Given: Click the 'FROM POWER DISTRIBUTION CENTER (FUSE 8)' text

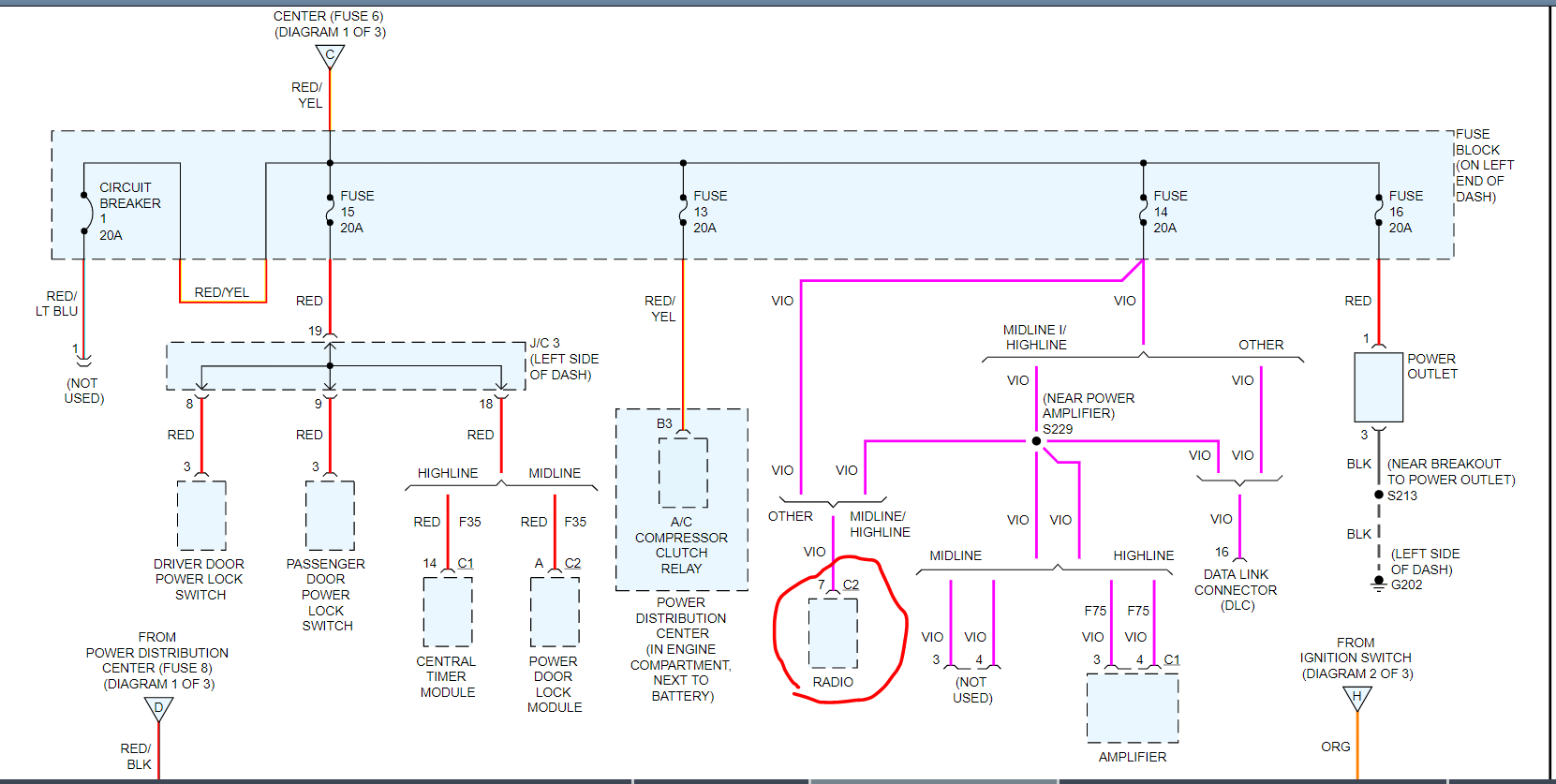Looking at the screenshot, I should point(157,653).
